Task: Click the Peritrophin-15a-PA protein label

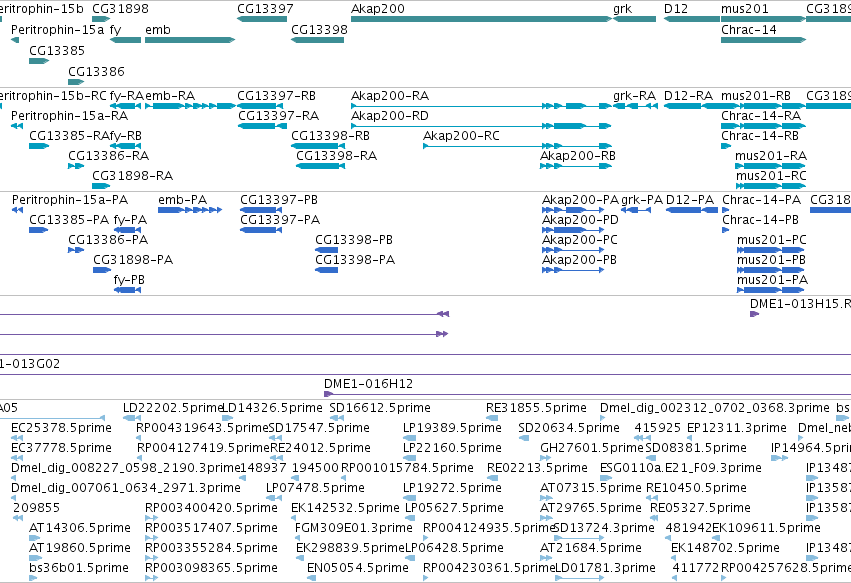Action: tap(70, 200)
